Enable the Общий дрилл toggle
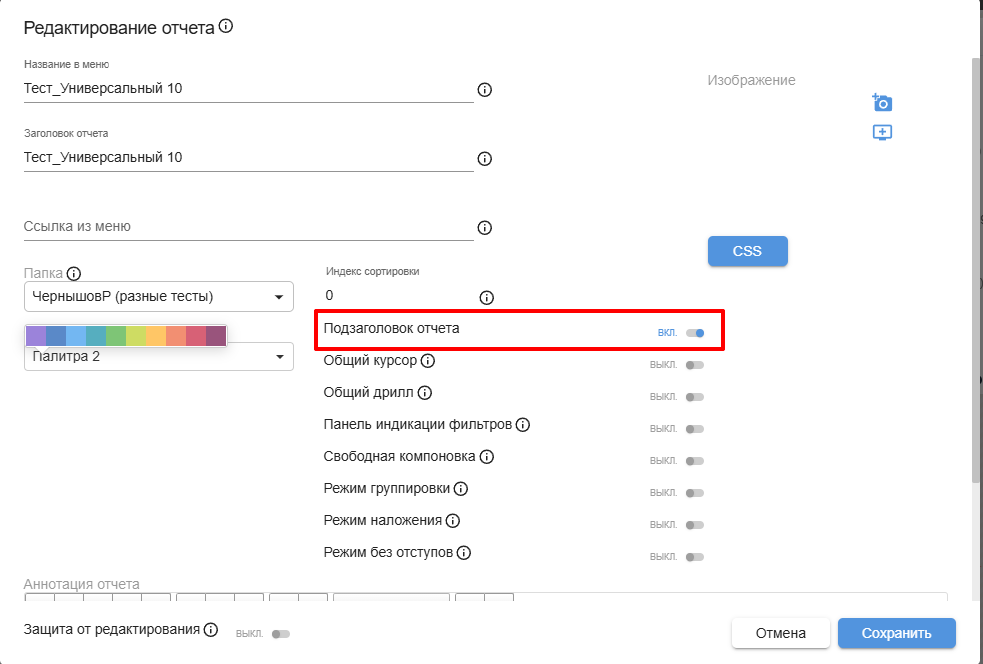Viewport: 983px width, 664px height. [695, 397]
